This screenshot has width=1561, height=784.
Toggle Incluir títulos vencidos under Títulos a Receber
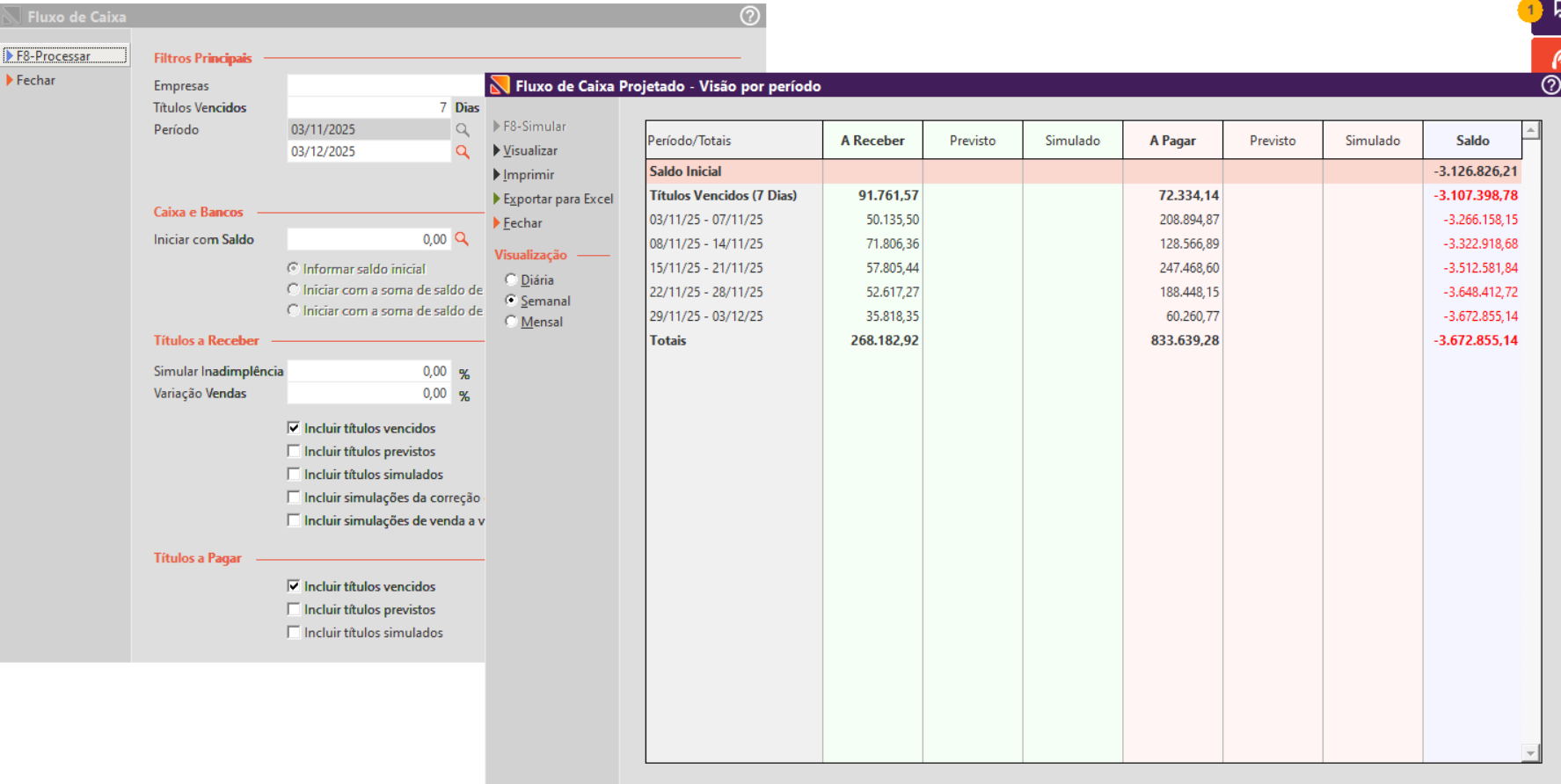(294, 428)
